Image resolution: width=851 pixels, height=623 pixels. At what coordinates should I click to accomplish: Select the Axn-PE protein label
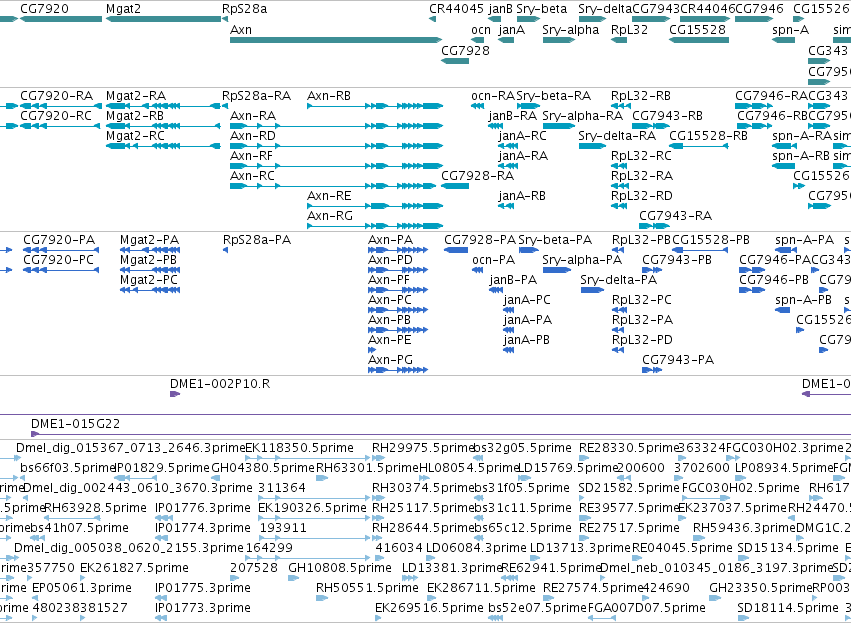390,340
